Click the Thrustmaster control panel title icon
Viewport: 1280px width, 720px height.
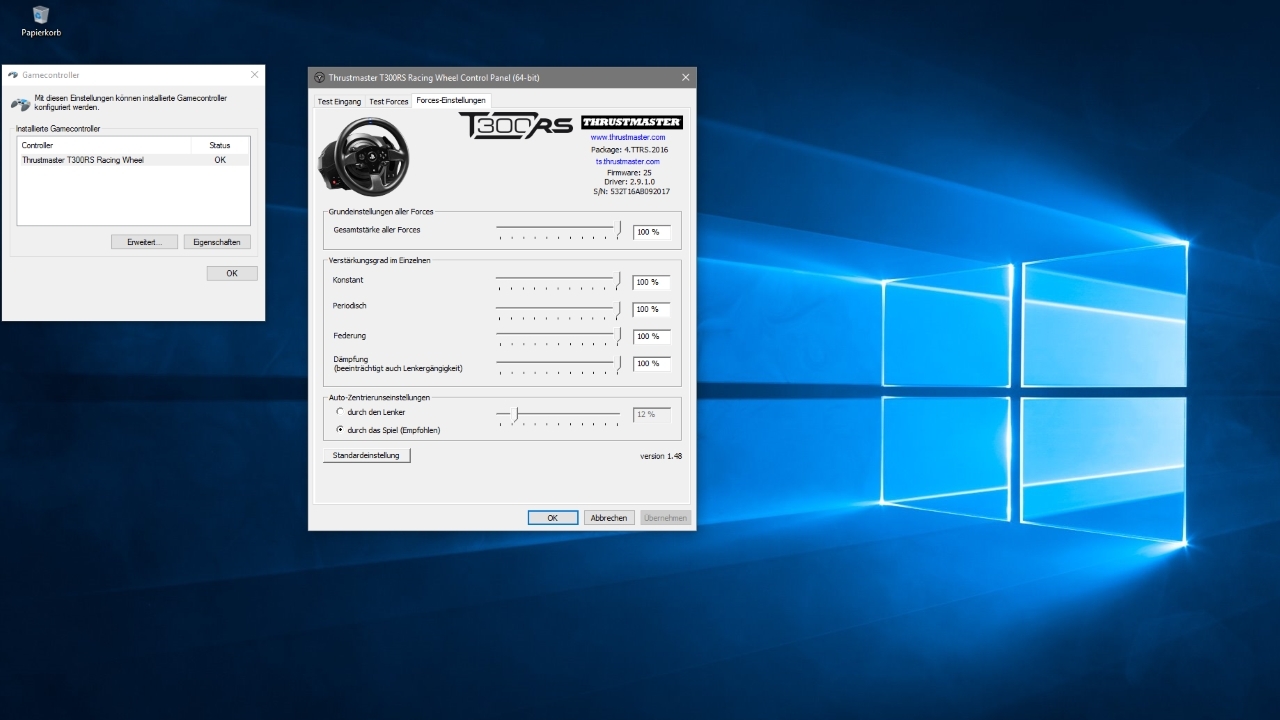pyautogui.click(x=319, y=77)
